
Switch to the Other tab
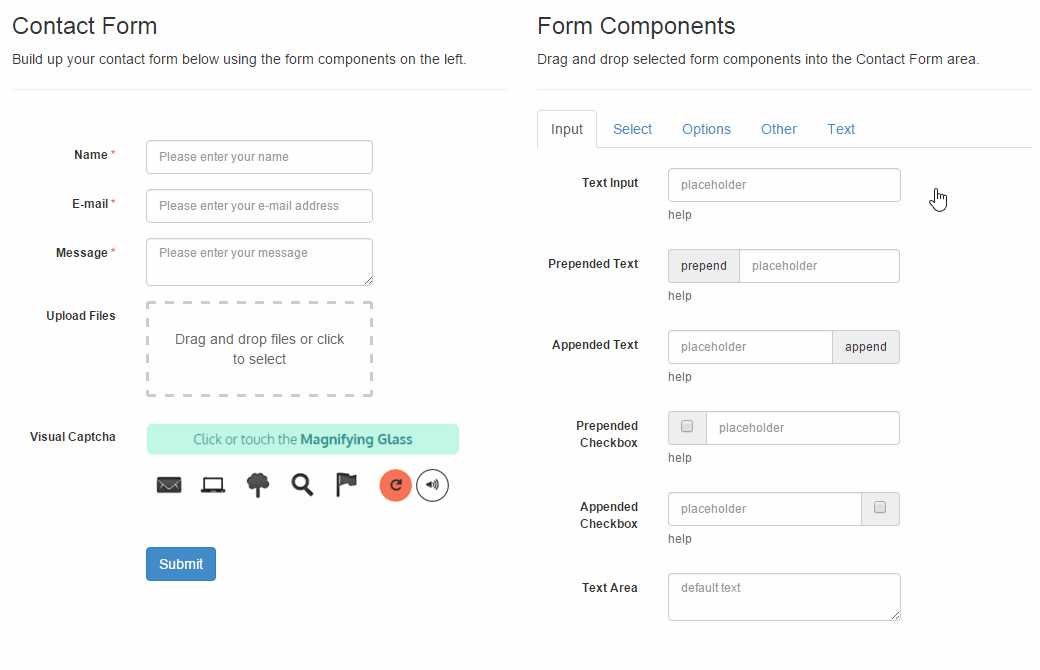pyautogui.click(x=778, y=129)
